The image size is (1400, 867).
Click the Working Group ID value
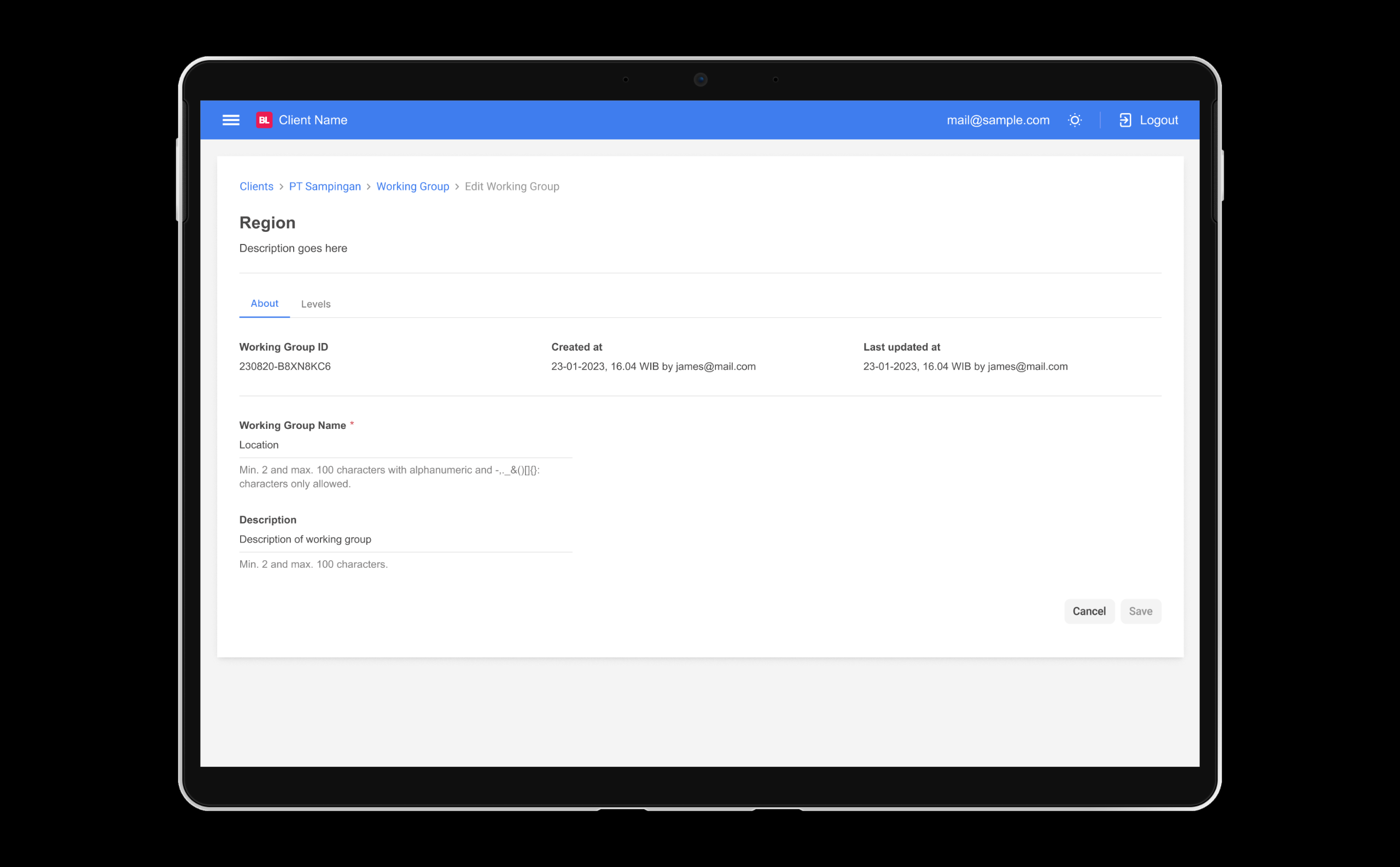coord(285,366)
